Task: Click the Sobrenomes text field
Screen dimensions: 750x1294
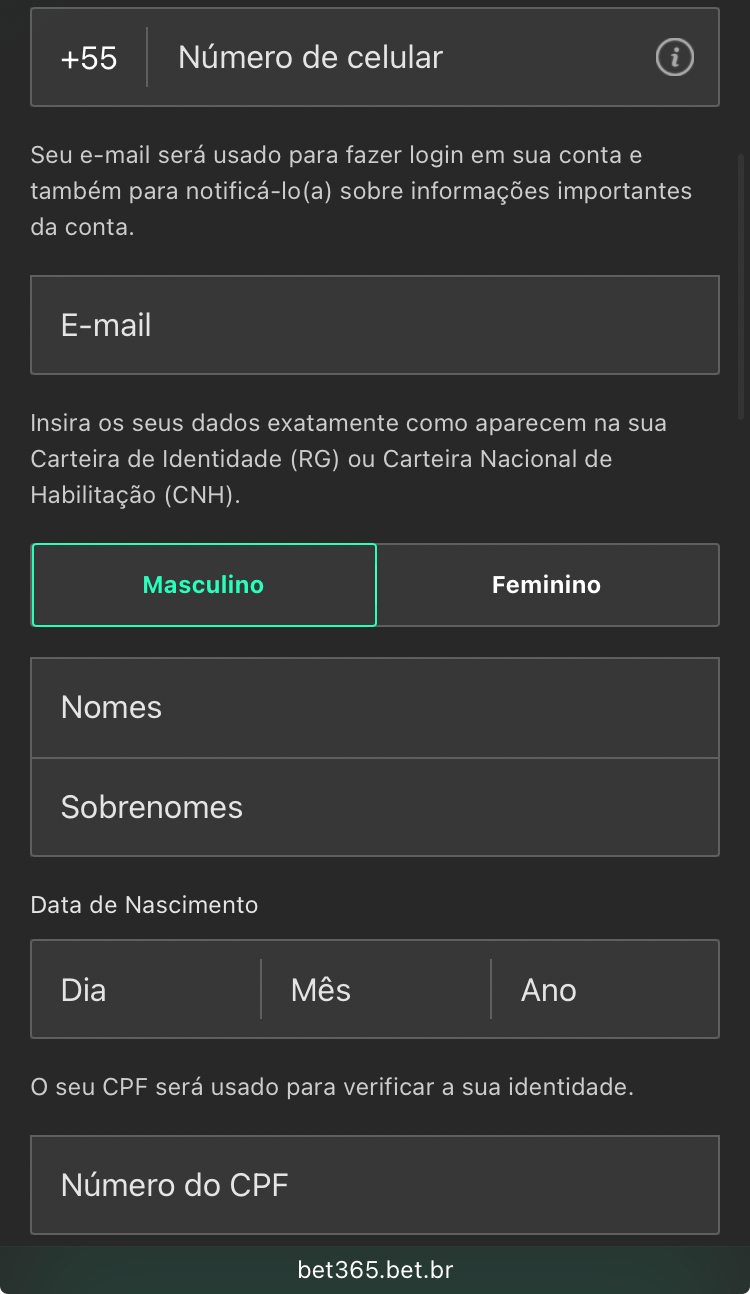Action: 375,807
